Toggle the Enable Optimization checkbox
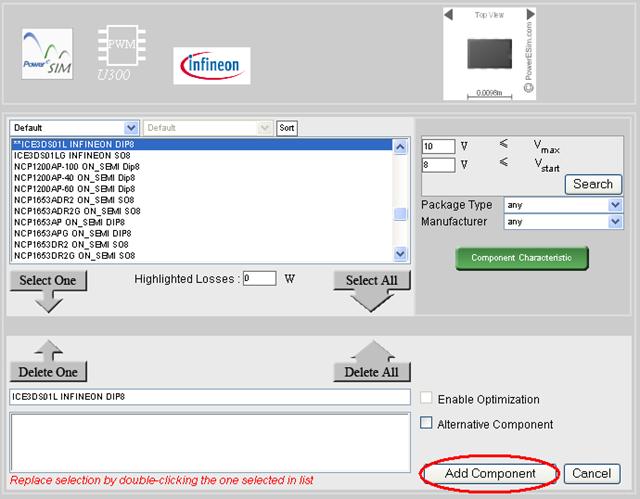The width and height of the screenshot is (640, 499). click(x=427, y=399)
